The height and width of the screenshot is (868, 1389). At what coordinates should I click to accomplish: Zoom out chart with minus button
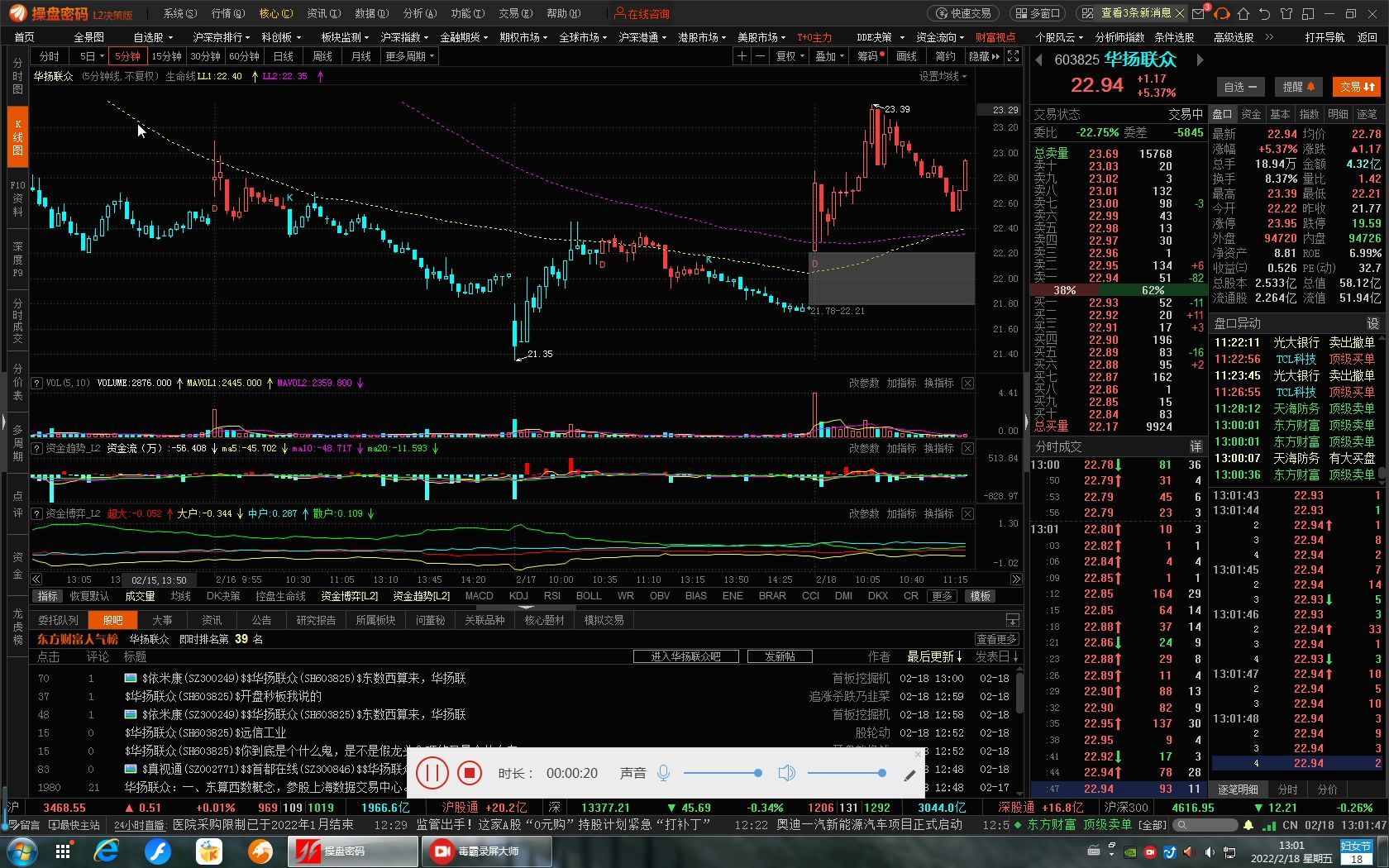tap(760, 56)
